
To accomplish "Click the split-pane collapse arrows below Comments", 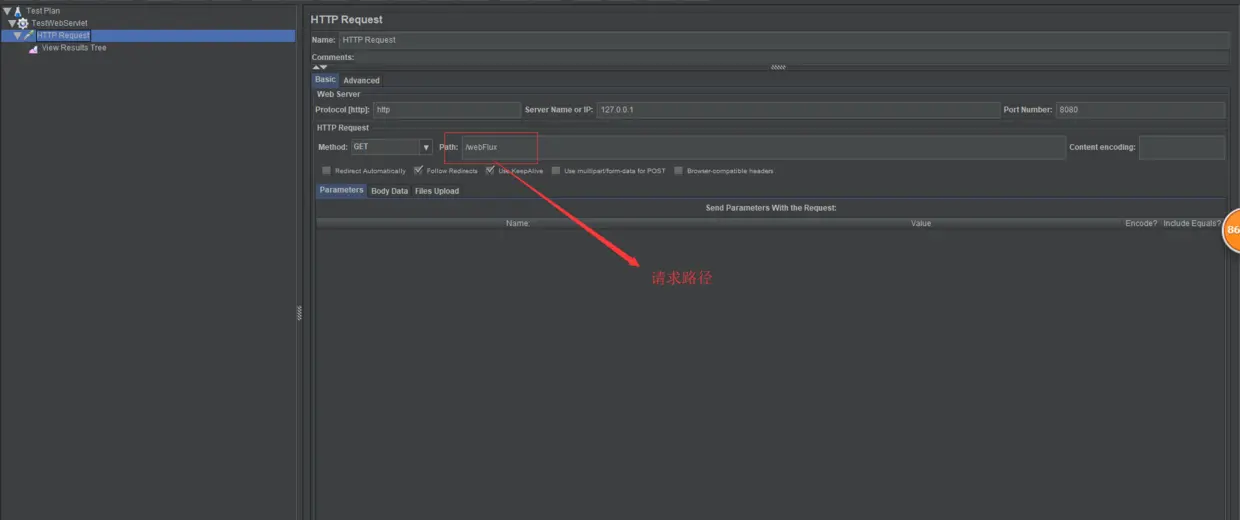I will pos(319,67).
